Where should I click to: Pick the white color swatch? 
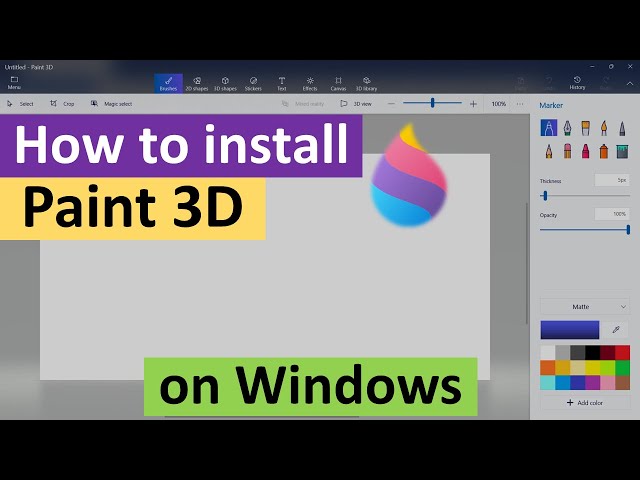(547, 353)
